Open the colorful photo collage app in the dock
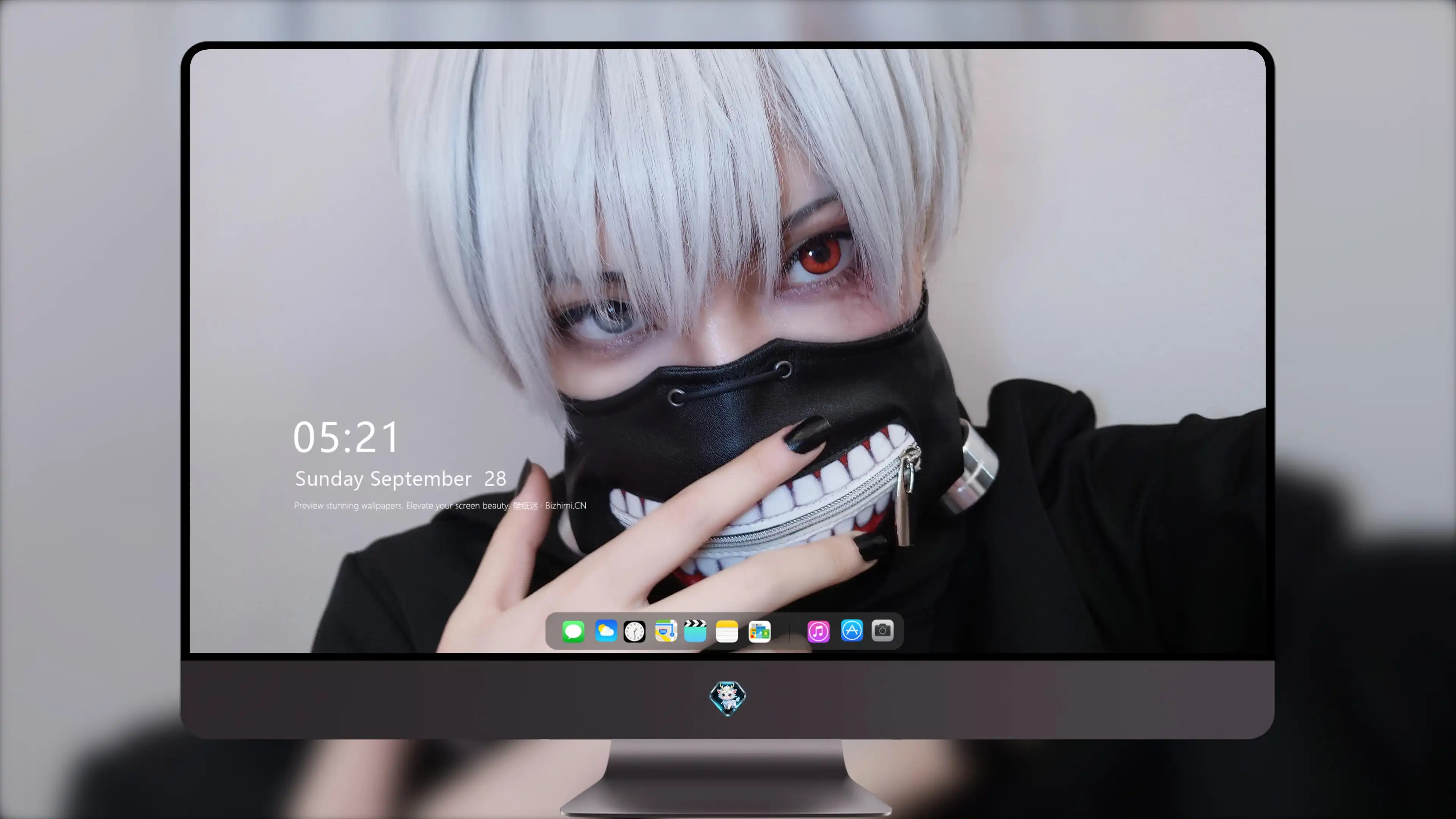 click(759, 631)
